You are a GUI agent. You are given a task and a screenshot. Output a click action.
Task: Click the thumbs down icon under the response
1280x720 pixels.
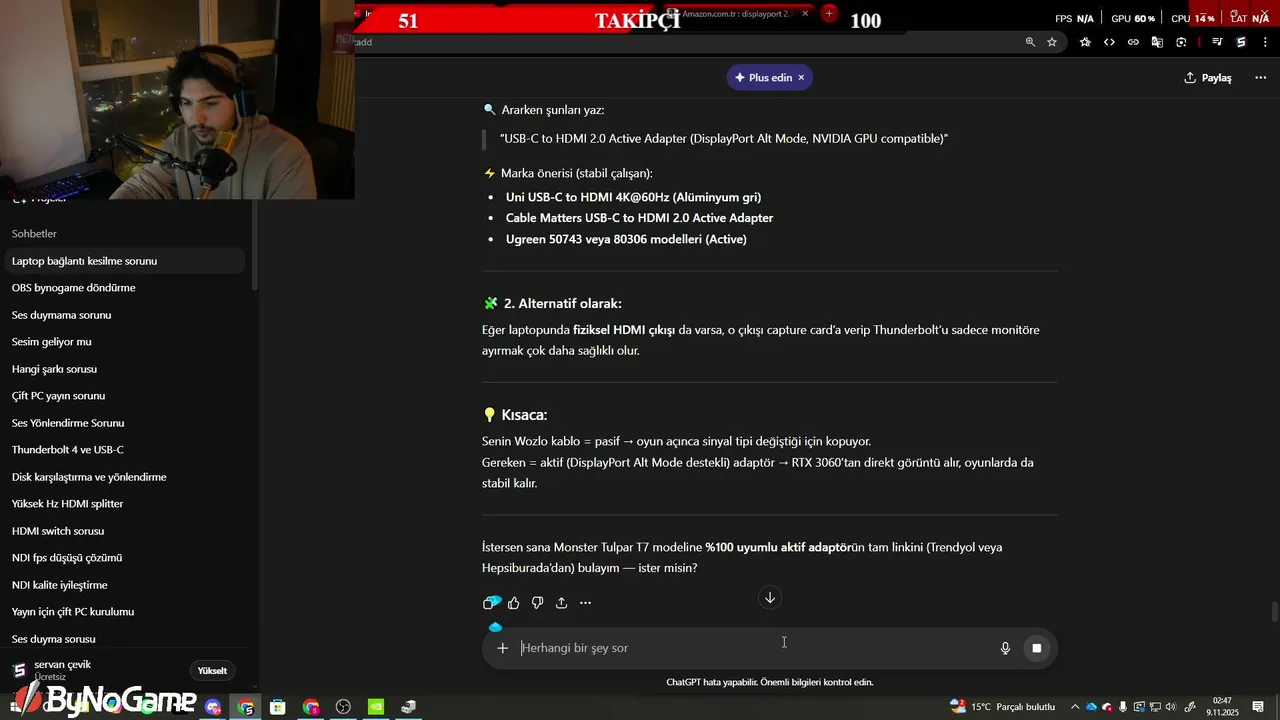[x=537, y=603]
